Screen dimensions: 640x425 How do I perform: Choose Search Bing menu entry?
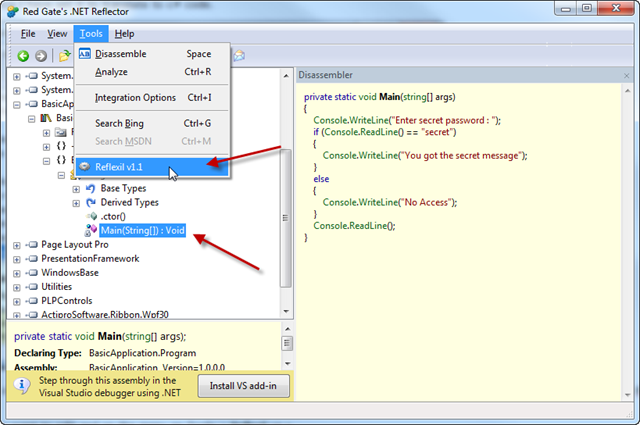pos(153,123)
